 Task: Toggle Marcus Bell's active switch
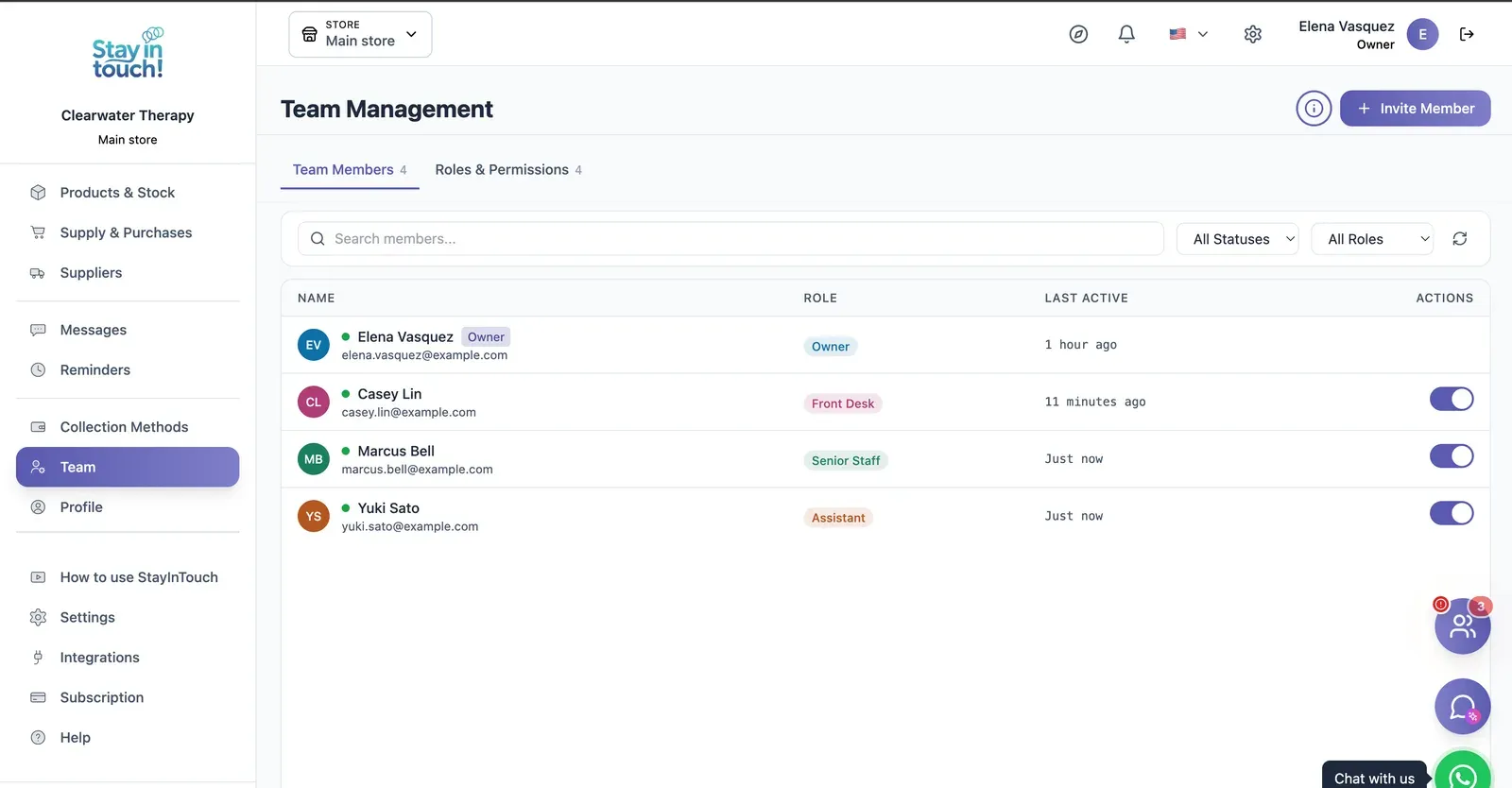click(x=1452, y=456)
